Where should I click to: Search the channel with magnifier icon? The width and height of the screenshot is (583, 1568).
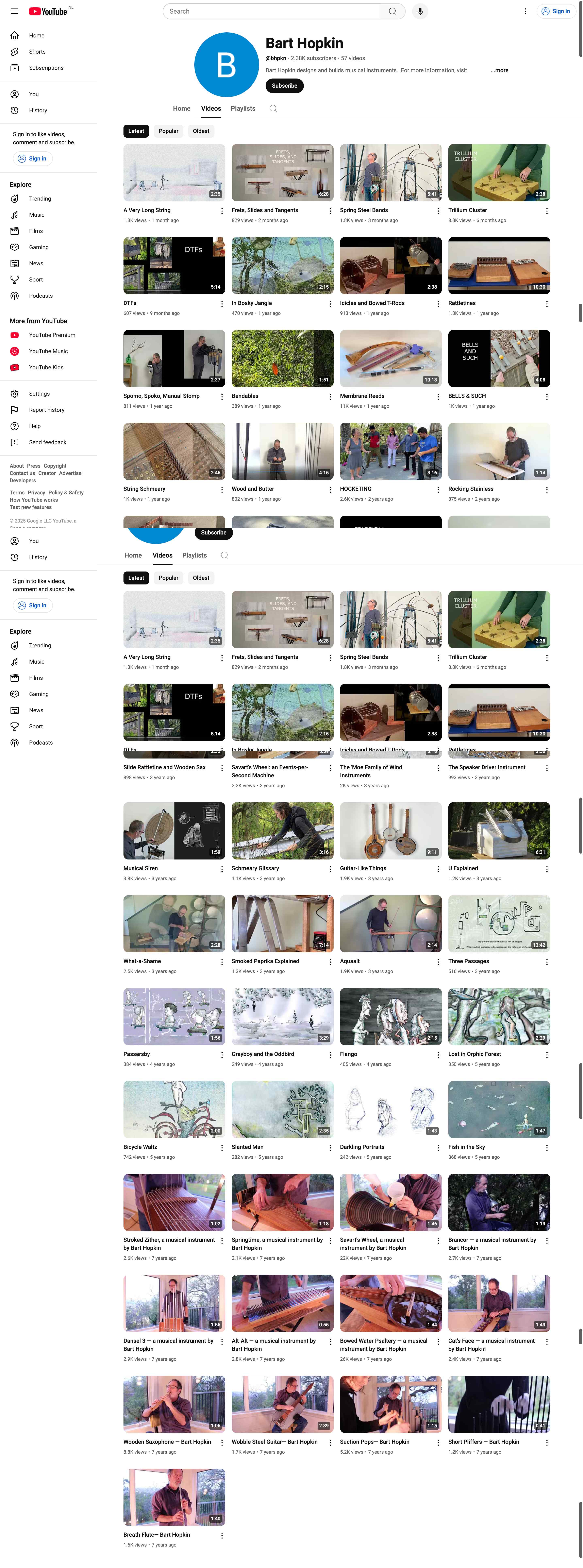tap(273, 108)
